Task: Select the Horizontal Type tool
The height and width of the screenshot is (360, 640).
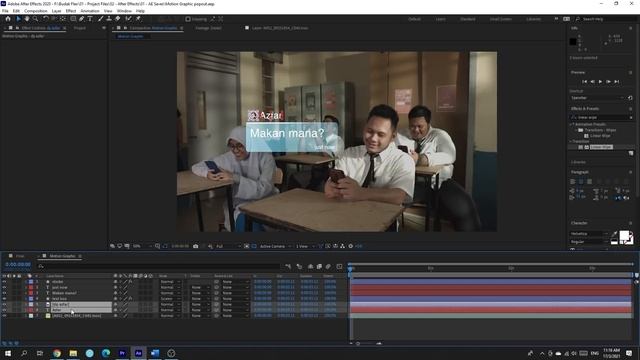Action: tap(90, 19)
